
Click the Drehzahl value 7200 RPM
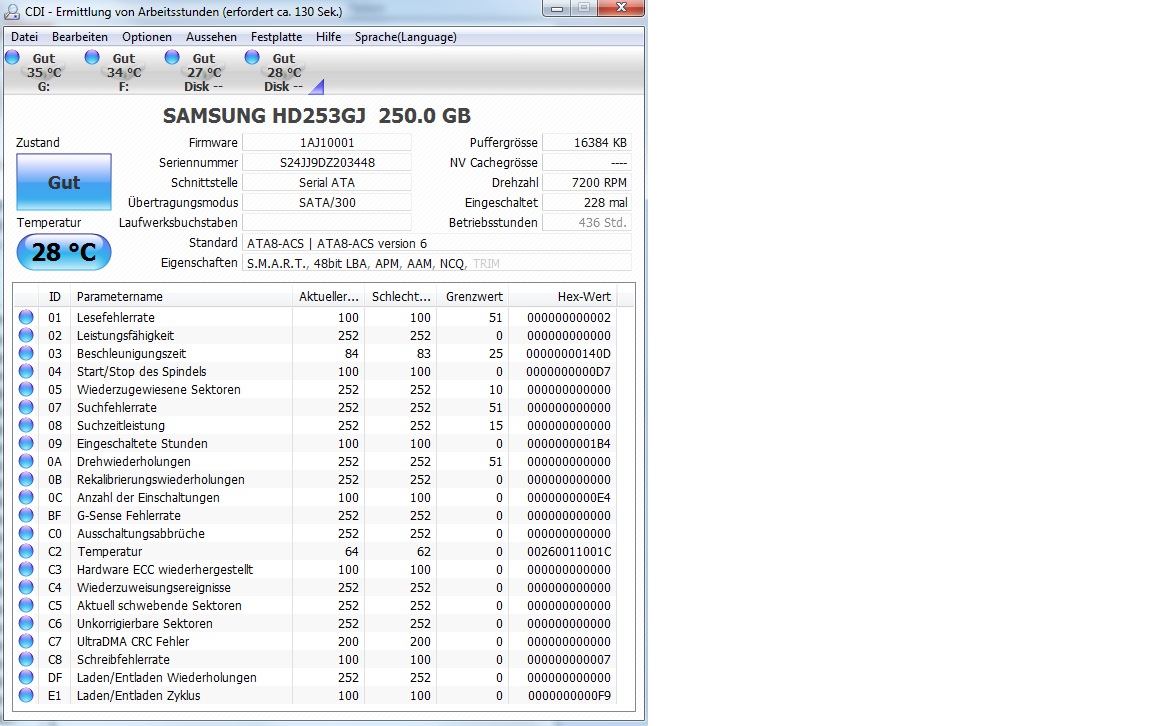click(x=586, y=182)
